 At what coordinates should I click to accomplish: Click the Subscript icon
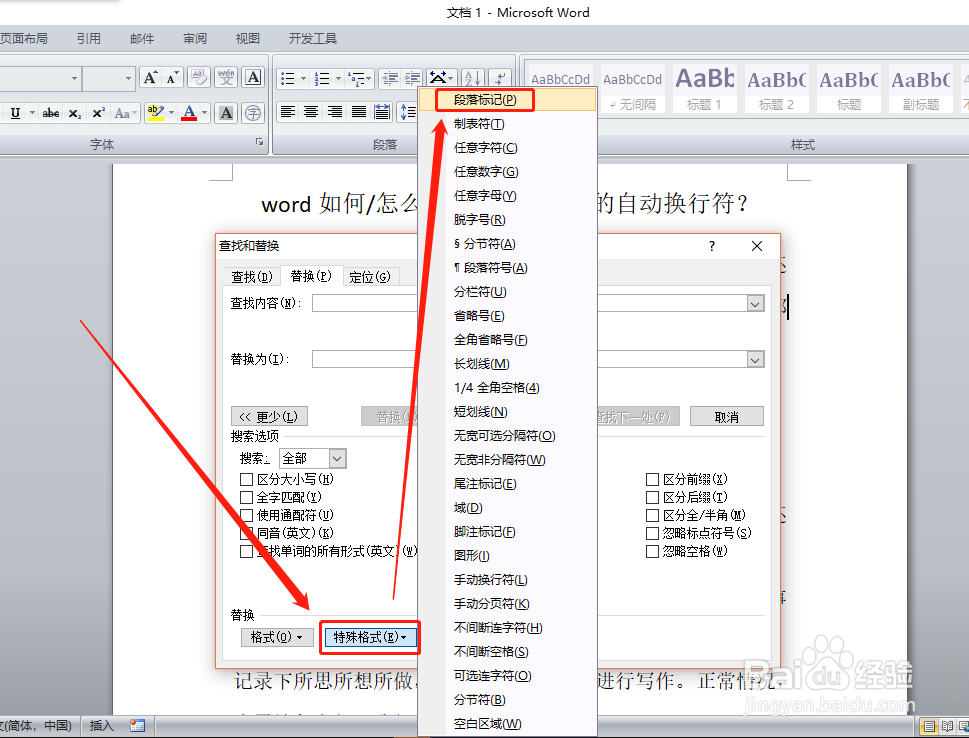(x=75, y=114)
